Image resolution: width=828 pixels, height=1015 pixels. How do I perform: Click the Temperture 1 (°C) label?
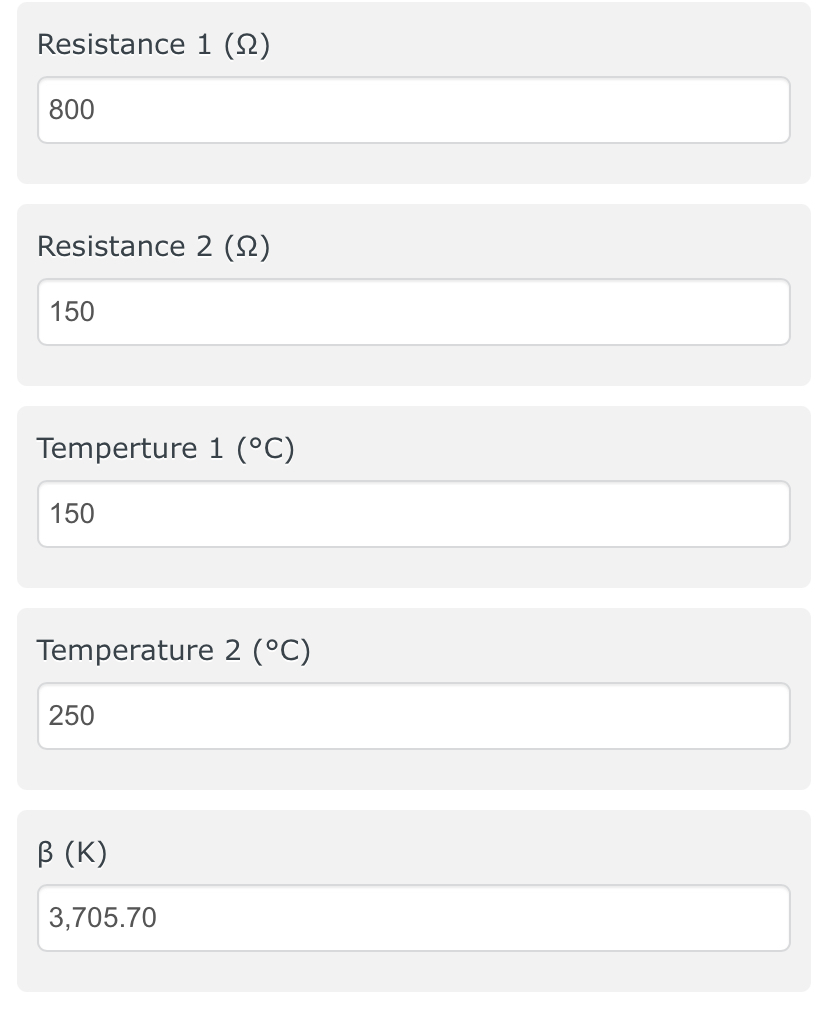(x=167, y=448)
